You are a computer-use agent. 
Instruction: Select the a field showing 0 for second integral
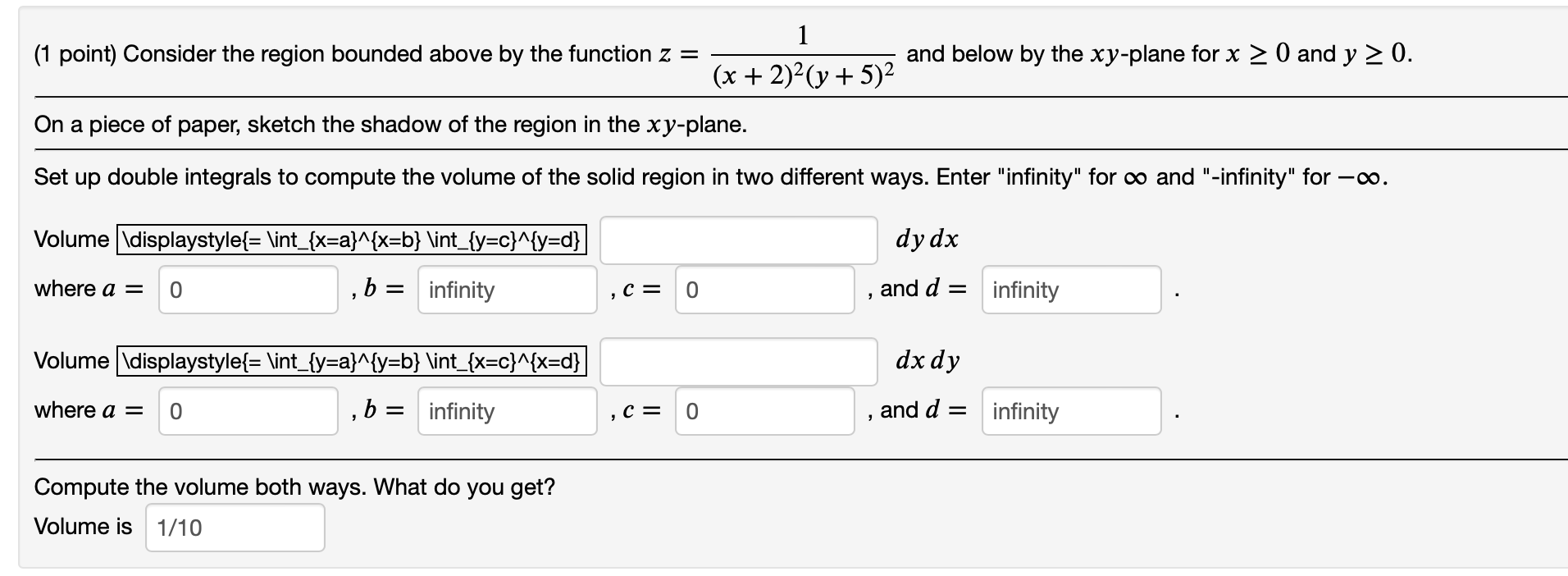(x=247, y=411)
